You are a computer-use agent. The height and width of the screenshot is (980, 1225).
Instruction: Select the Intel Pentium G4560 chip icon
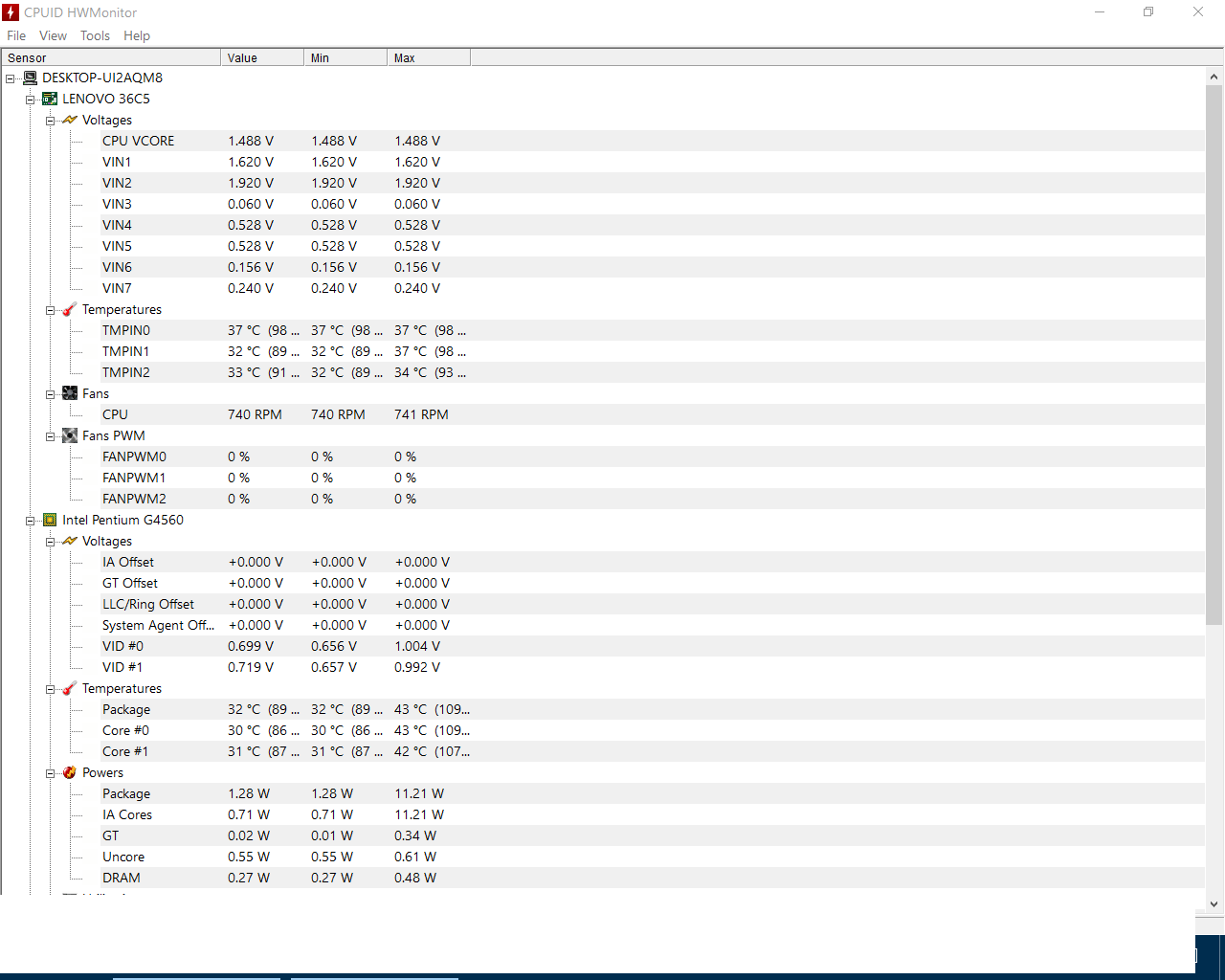pyautogui.click(x=50, y=520)
